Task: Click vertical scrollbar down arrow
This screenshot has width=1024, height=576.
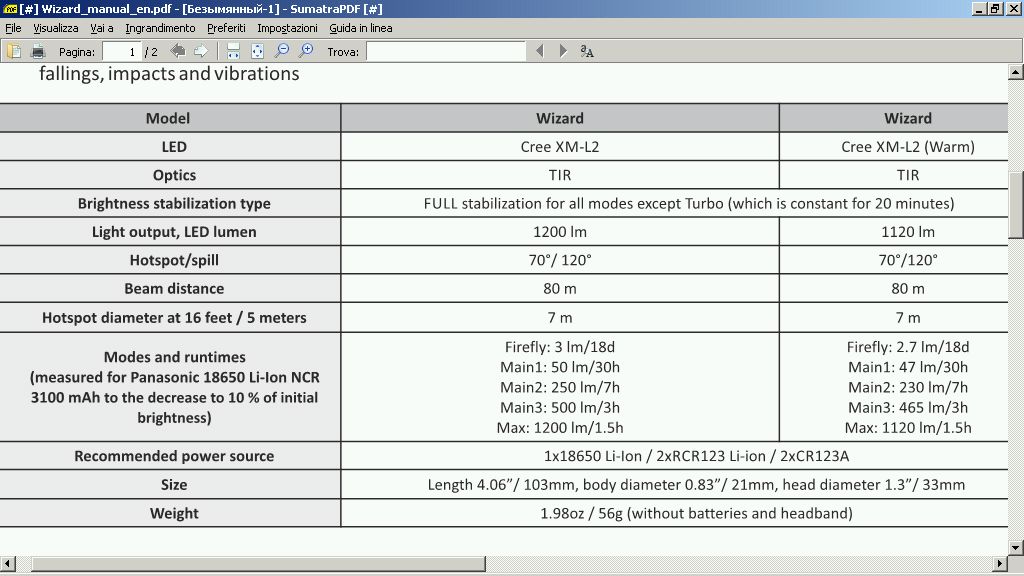Action: tap(1016, 547)
